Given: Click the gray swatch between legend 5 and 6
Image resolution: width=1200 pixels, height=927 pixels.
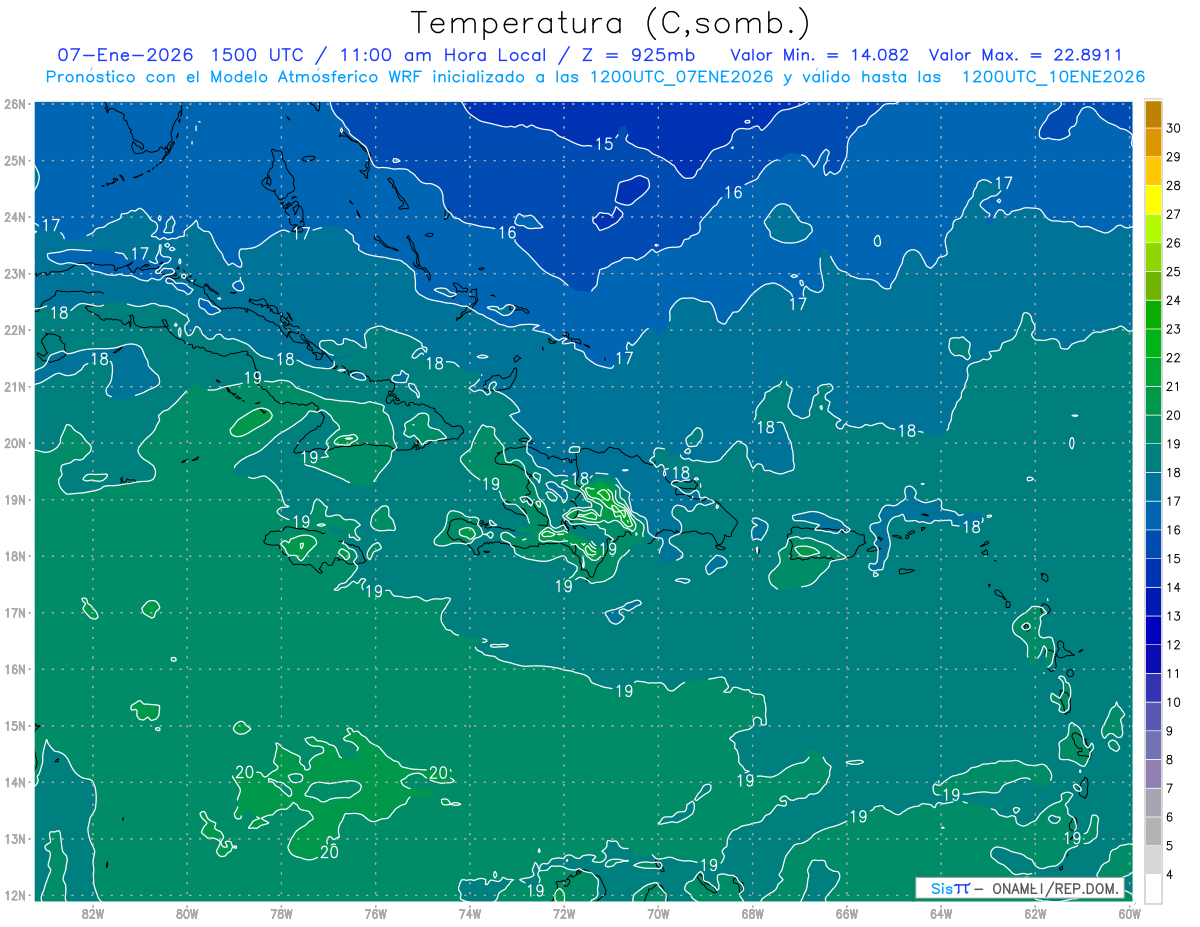Looking at the screenshot, I should [1153, 830].
